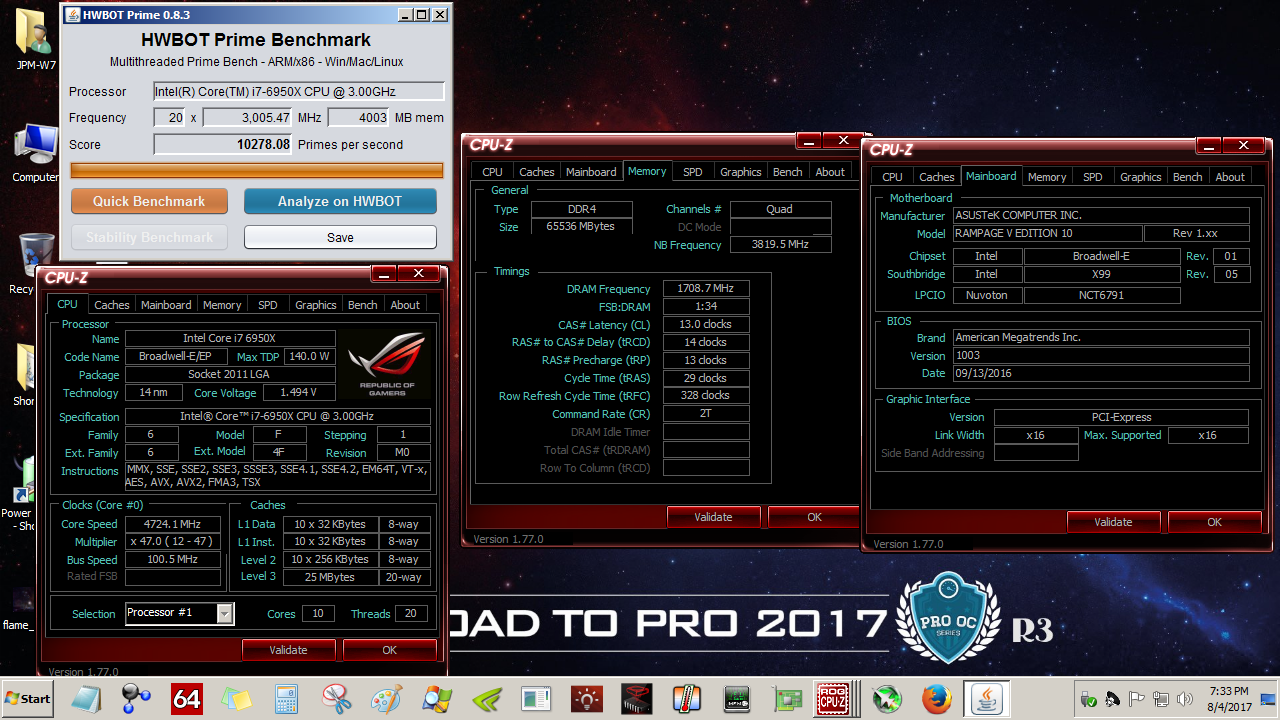This screenshot has height=720, width=1280.
Task: Open Paint from the taskbar
Action: tap(387, 698)
